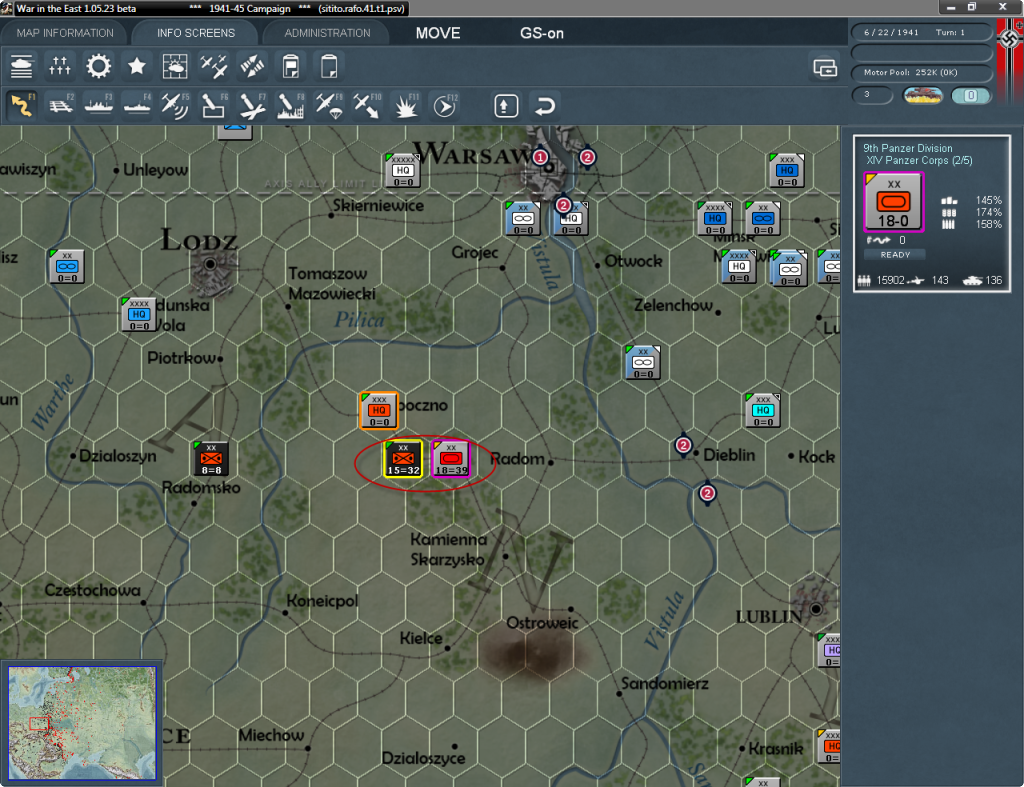Image resolution: width=1024 pixels, height=787 pixels.
Task: Click the admin points field showing 3
Action: pyautogui.click(x=872, y=95)
